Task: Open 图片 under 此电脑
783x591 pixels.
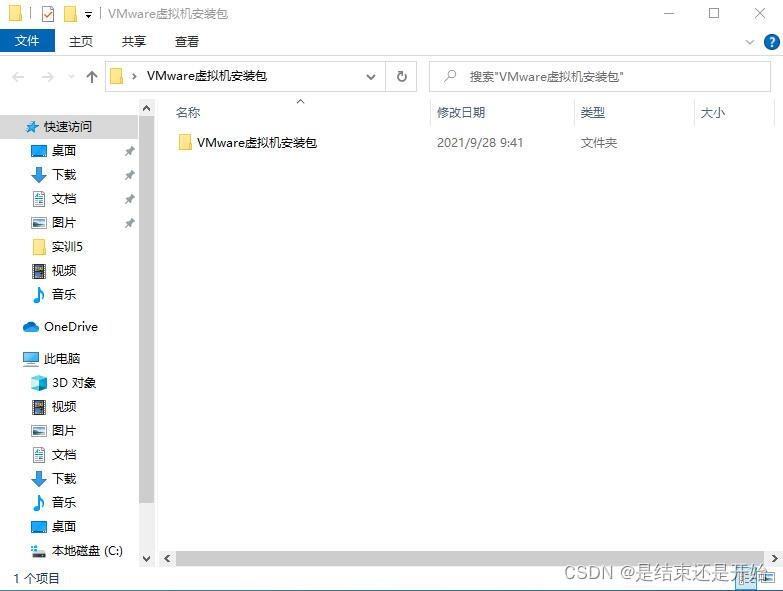Action: pyautogui.click(x=64, y=431)
